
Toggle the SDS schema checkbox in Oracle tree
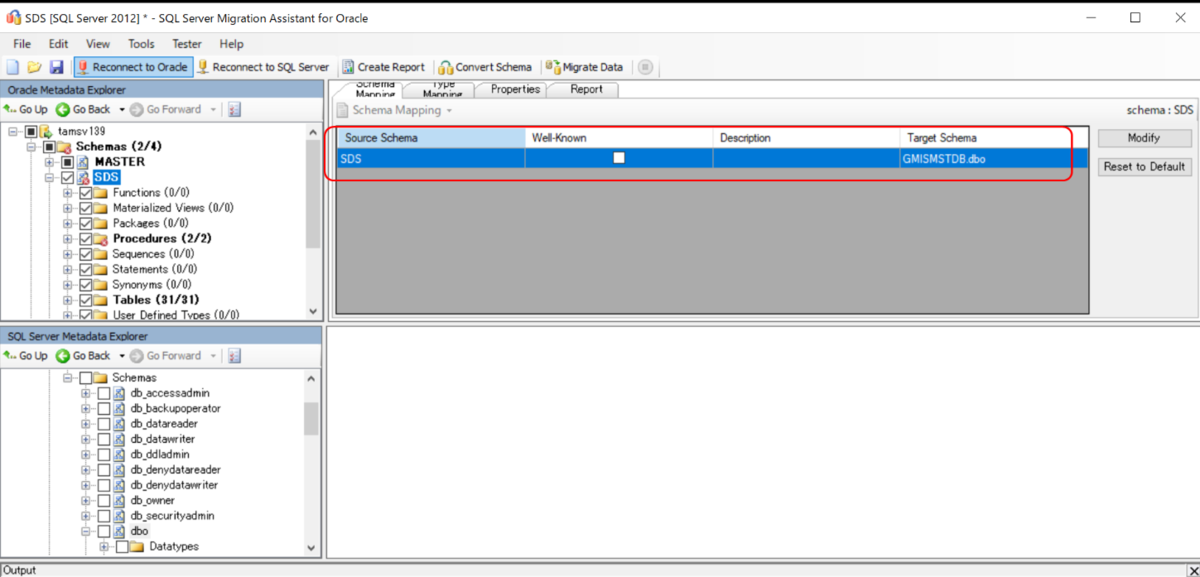[68, 177]
